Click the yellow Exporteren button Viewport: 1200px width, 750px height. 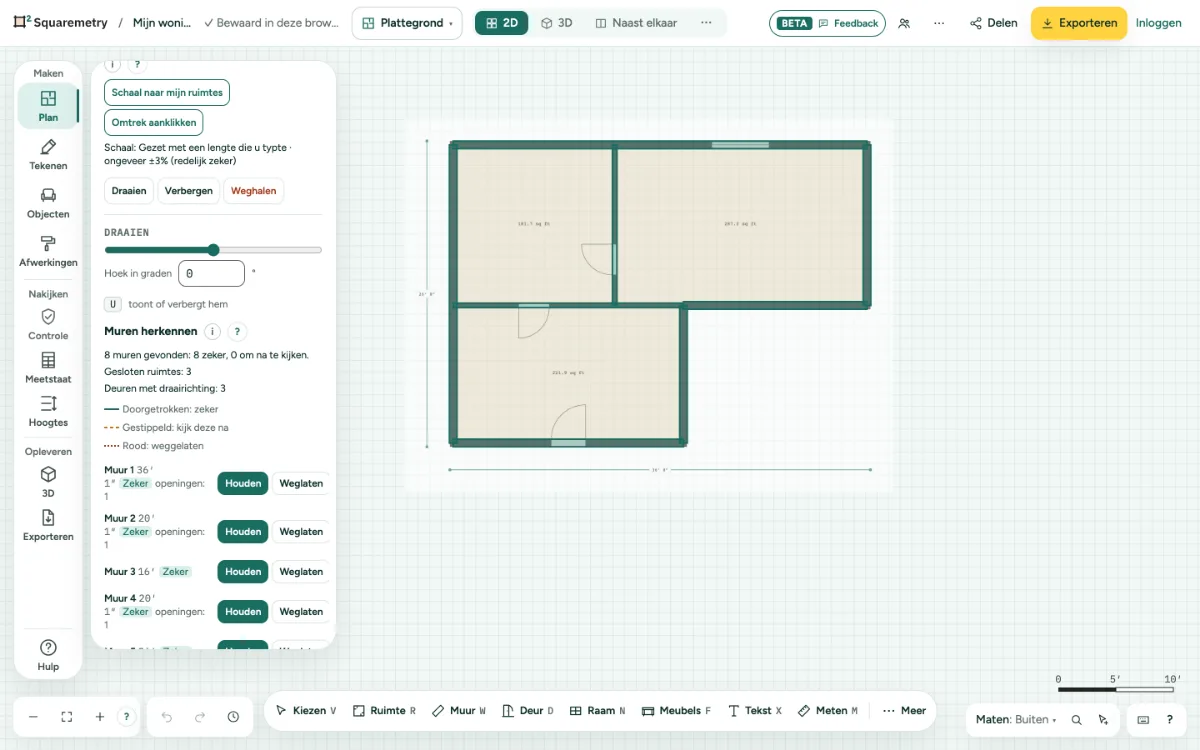pyautogui.click(x=1079, y=23)
